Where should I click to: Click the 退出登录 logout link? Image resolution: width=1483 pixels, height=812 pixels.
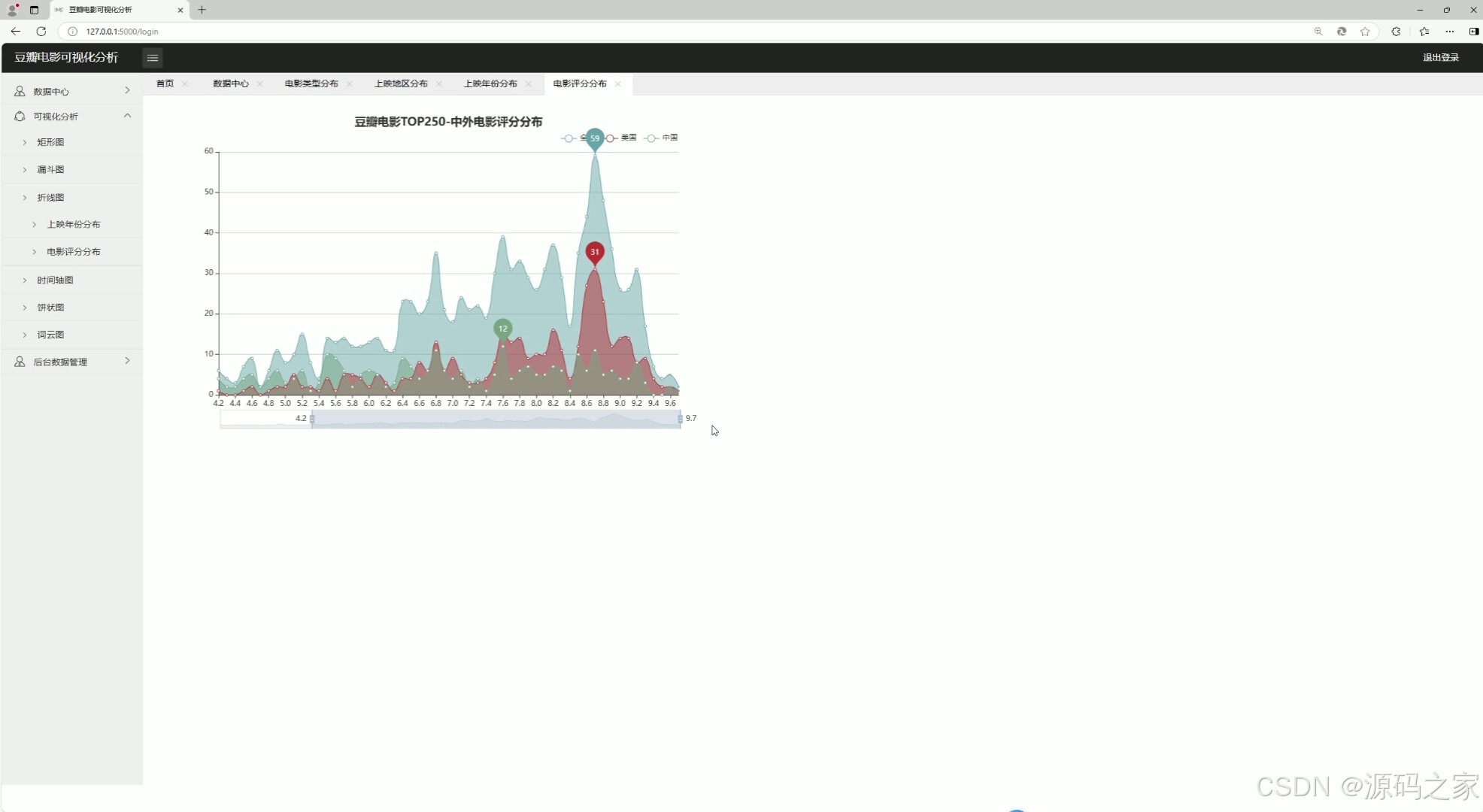pyautogui.click(x=1440, y=58)
